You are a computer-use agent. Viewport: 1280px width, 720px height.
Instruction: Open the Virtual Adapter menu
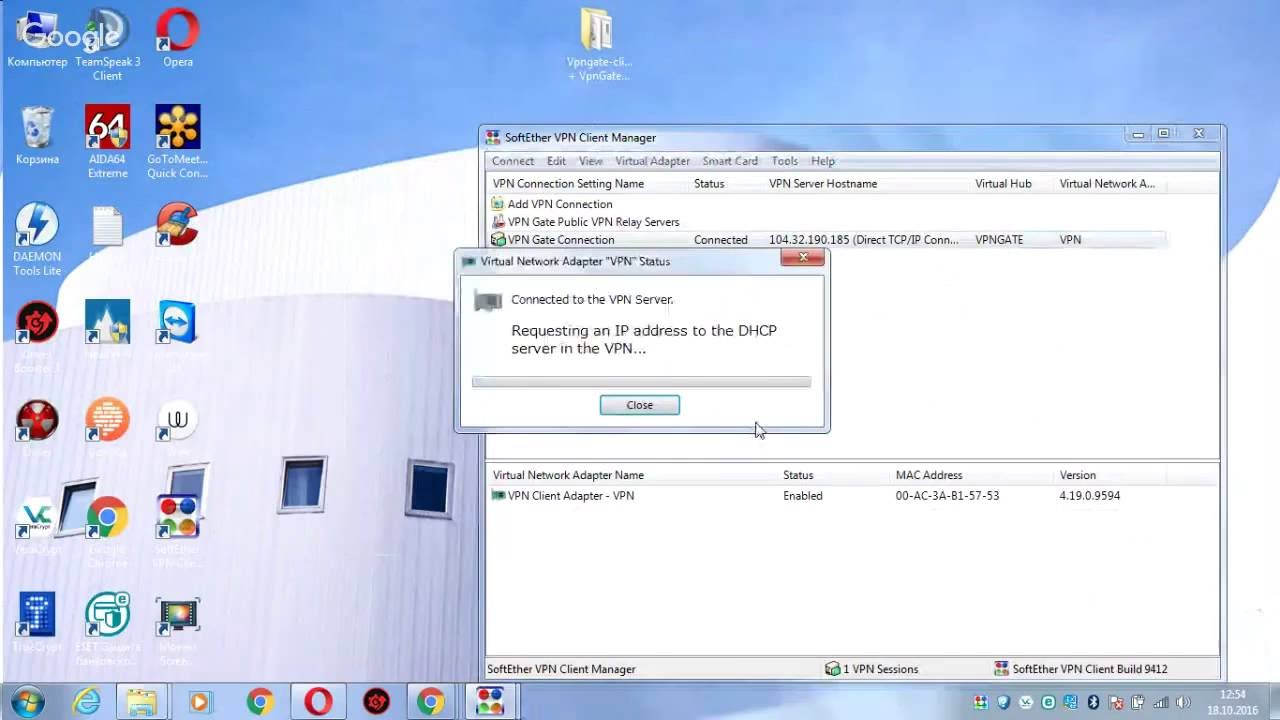pyautogui.click(x=652, y=161)
